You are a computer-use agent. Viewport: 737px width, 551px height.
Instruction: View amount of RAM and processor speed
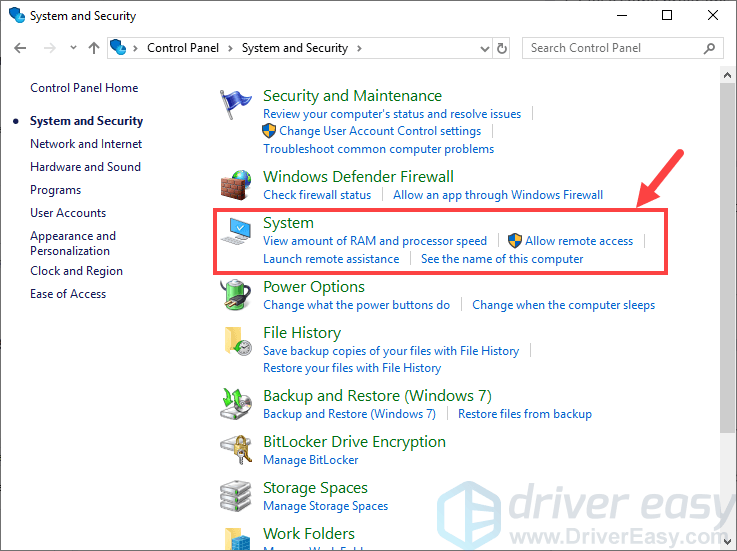pos(375,241)
